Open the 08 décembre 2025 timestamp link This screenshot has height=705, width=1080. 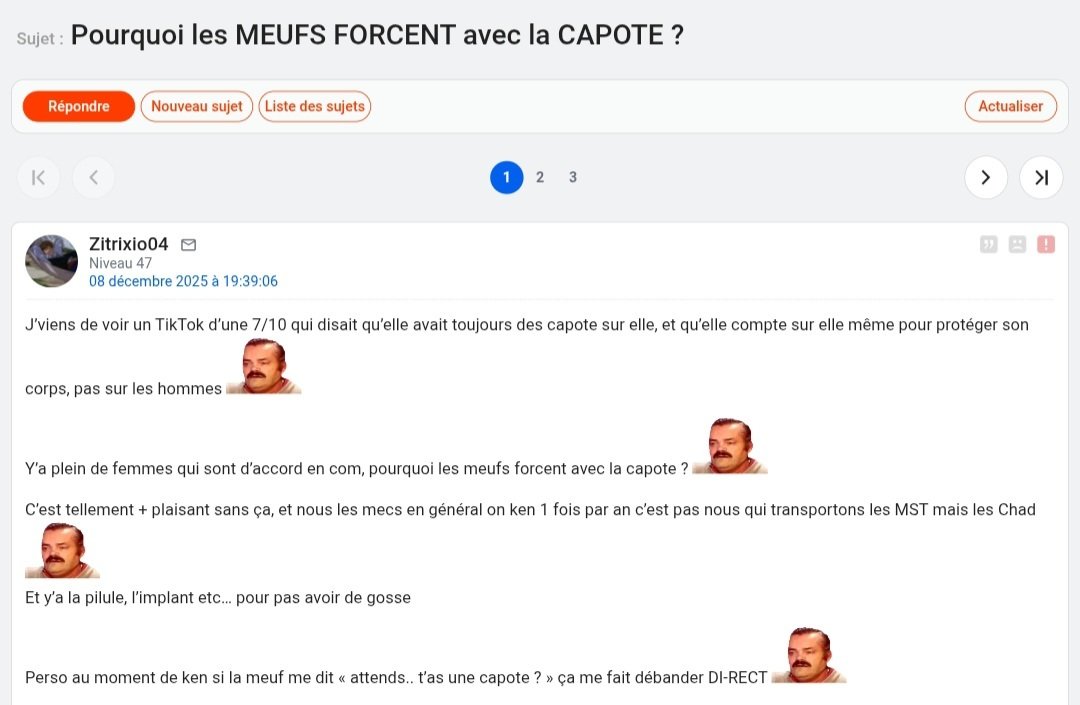click(x=183, y=282)
